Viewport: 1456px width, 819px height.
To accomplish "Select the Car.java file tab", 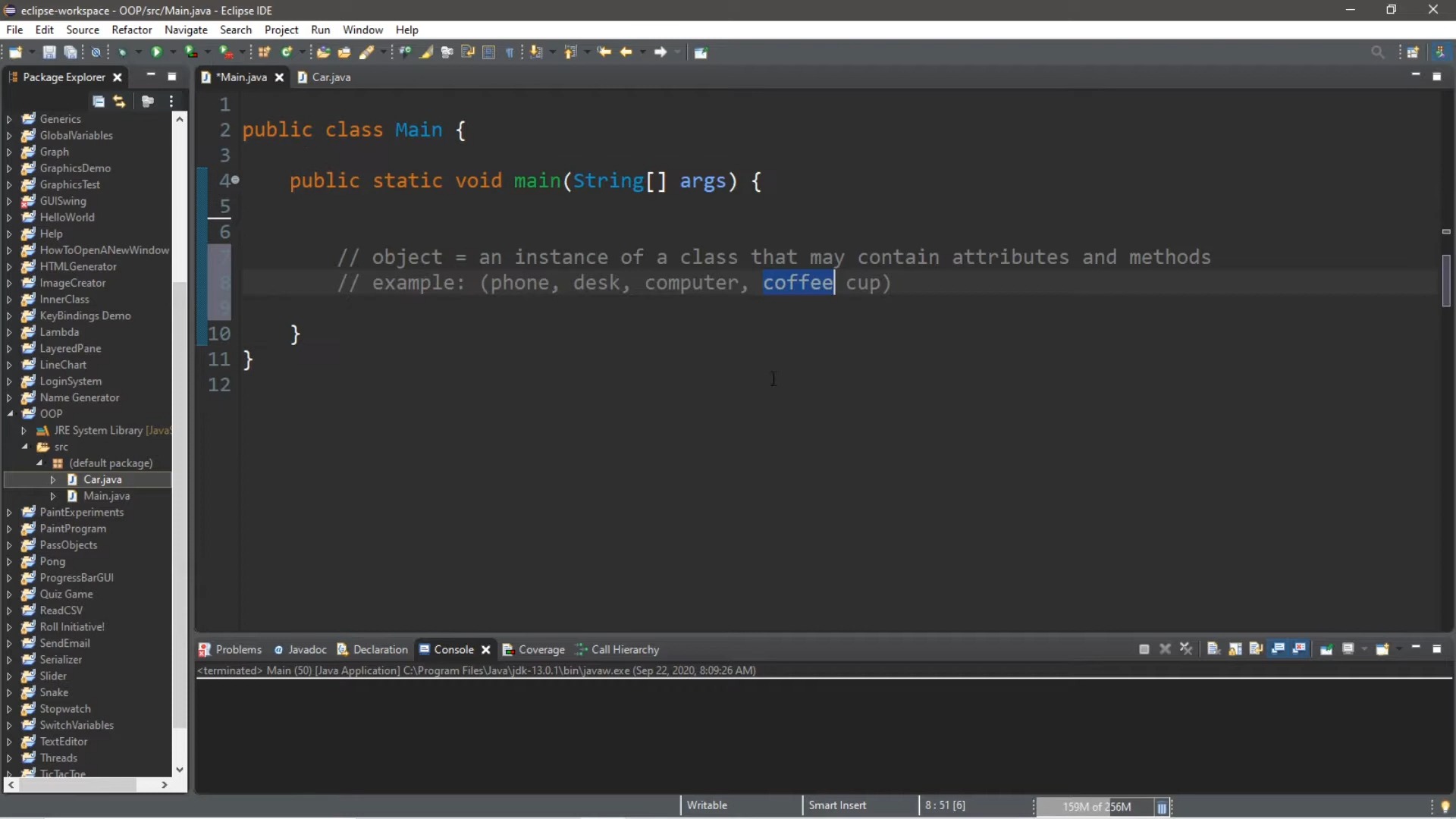I will [x=330, y=77].
